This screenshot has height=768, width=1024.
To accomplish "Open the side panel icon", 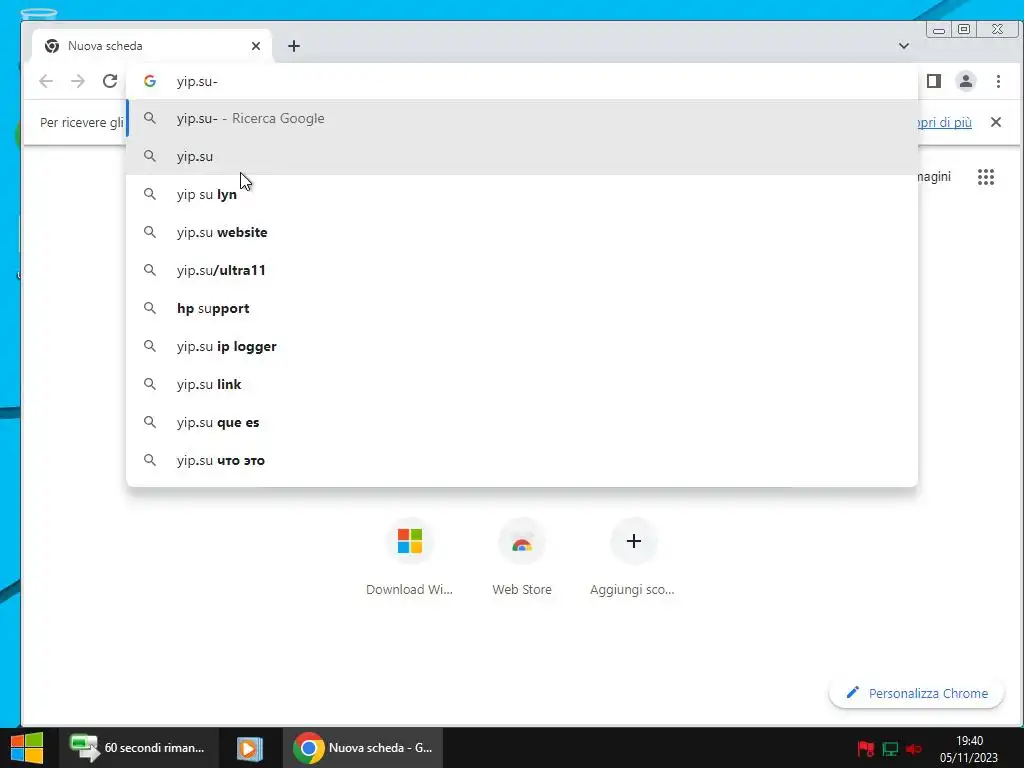I will (x=934, y=81).
